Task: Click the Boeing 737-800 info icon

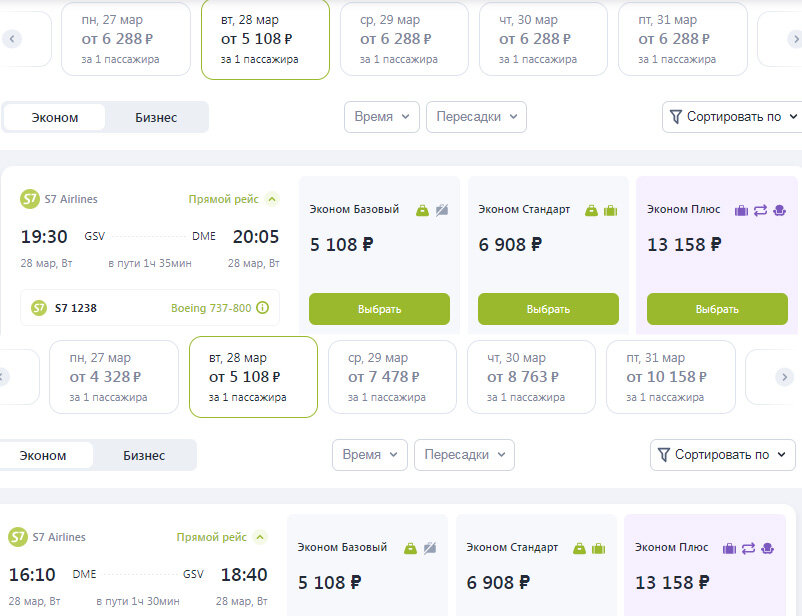Action: [263, 308]
